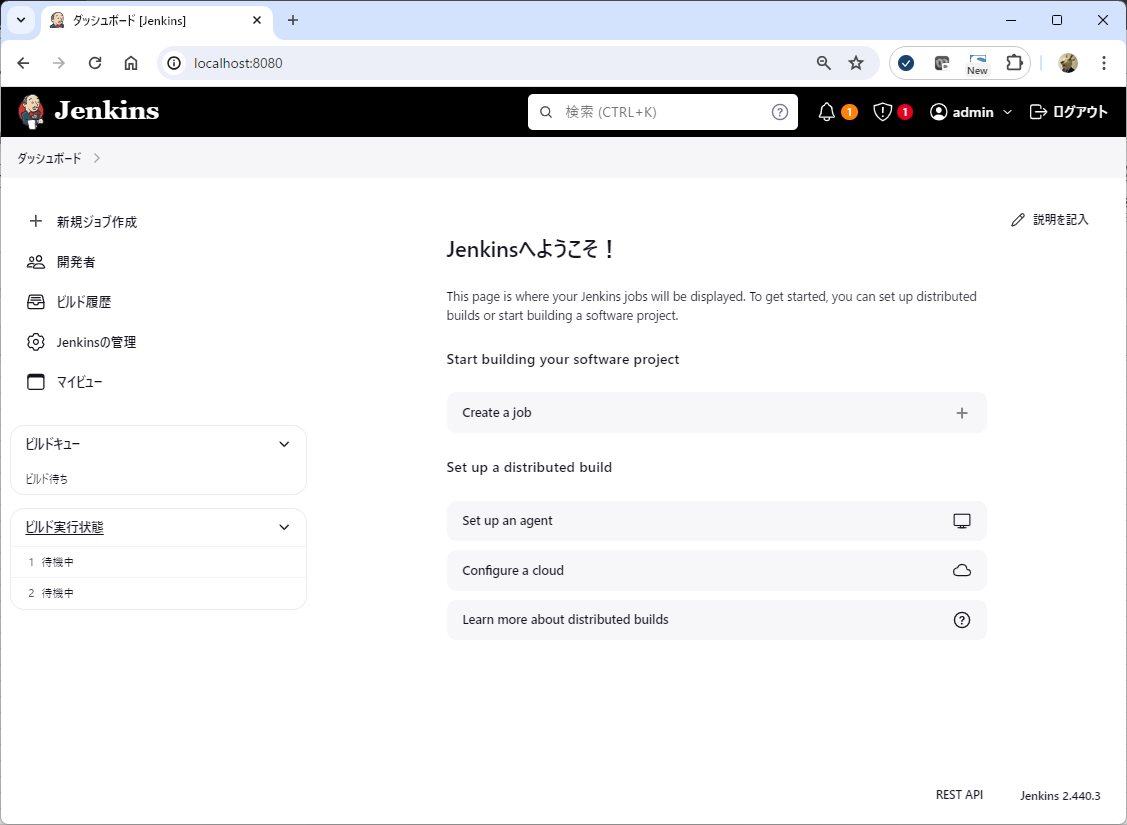The image size is (1127, 825).
Task: Click the red security alert count badge
Action: [x=905, y=112]
